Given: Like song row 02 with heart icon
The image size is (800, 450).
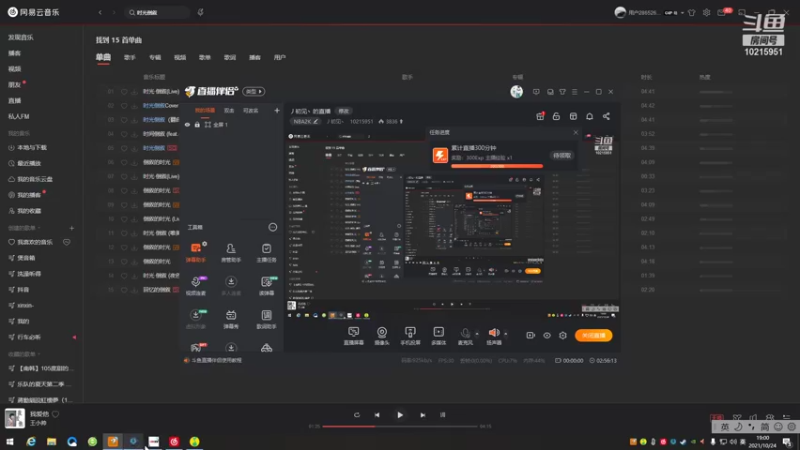Looking at the screenshot, I should click(124, 106).
